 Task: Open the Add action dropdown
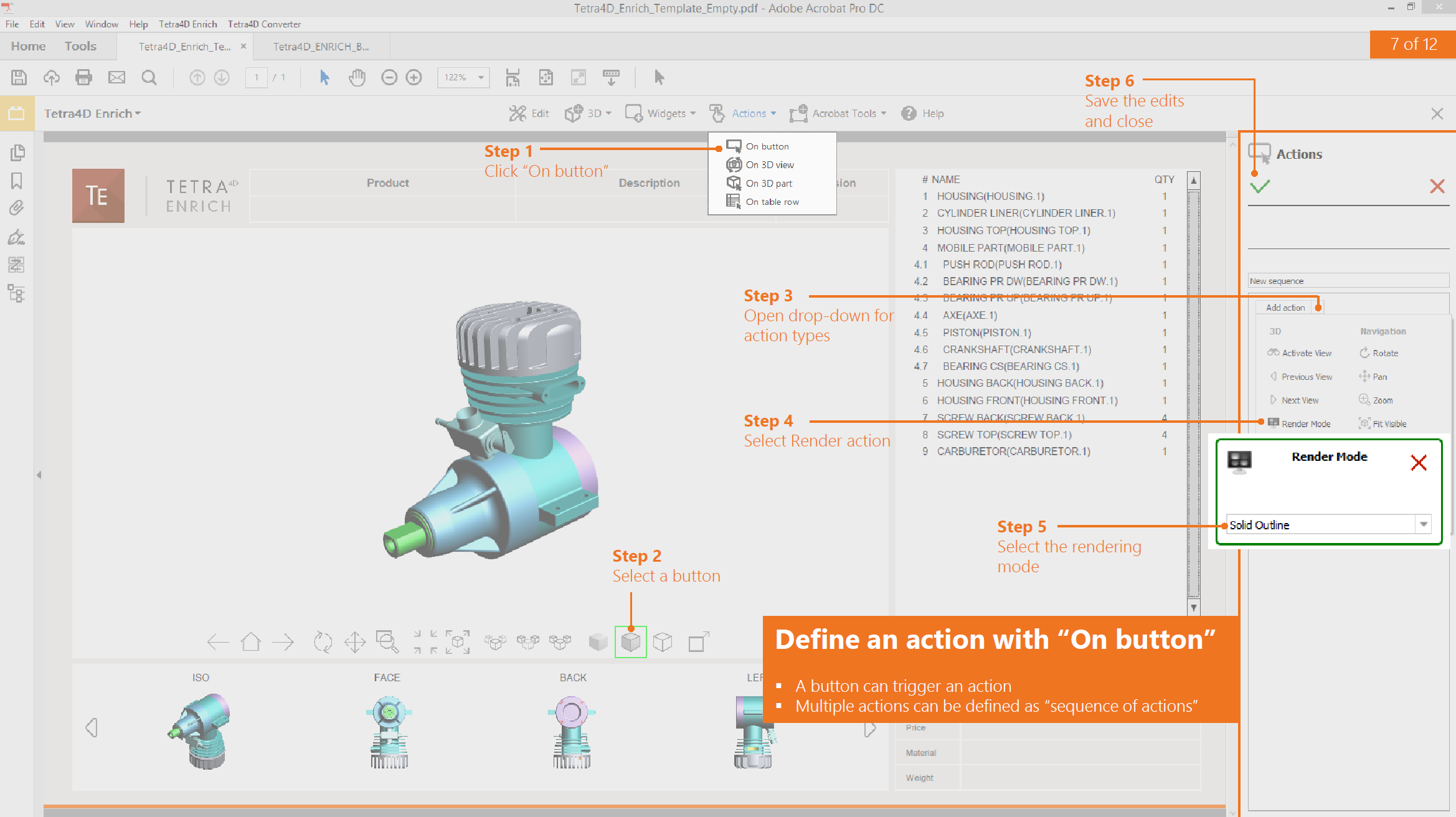click(1318, 308)
